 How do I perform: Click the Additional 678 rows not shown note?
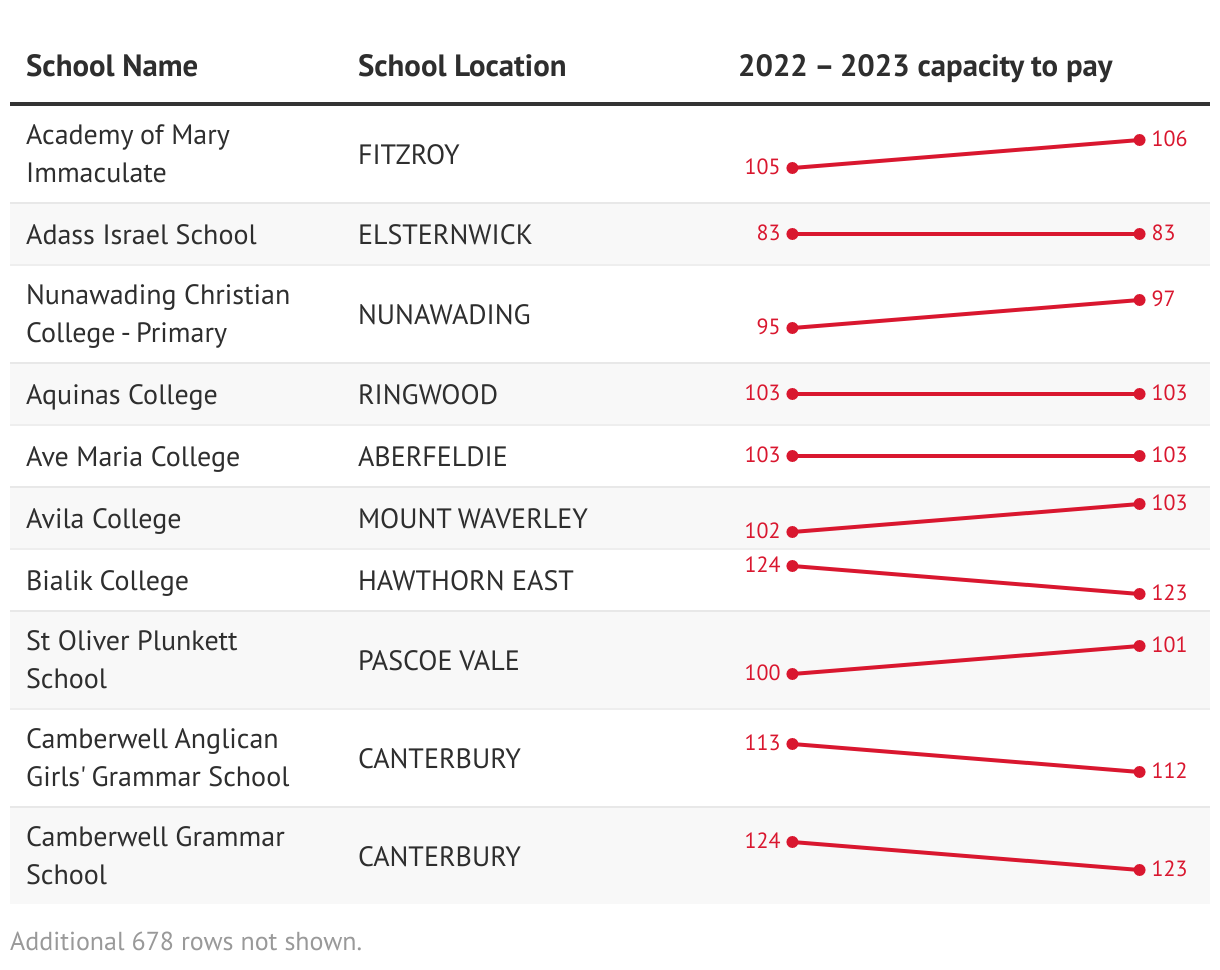click(186, 942)
